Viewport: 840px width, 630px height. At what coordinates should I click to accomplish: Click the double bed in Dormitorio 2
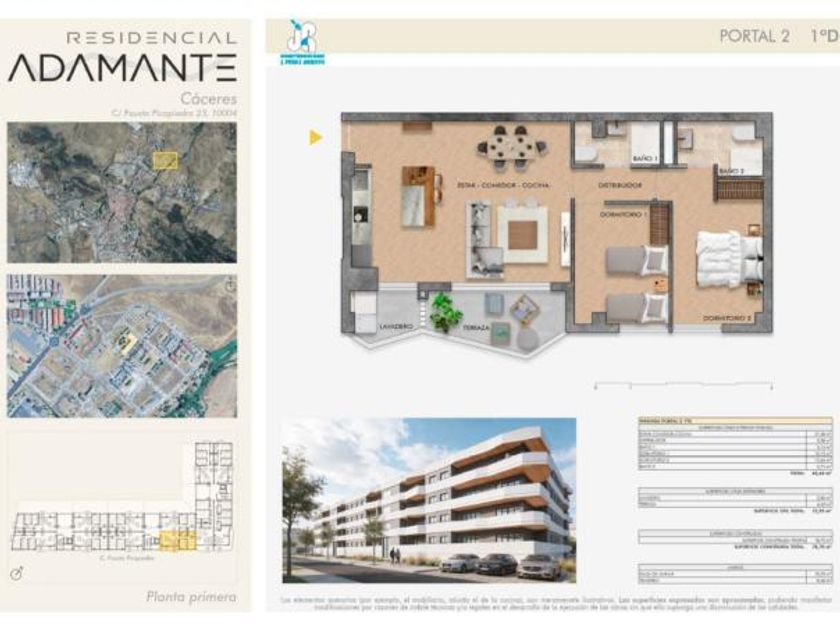point(730,259)
